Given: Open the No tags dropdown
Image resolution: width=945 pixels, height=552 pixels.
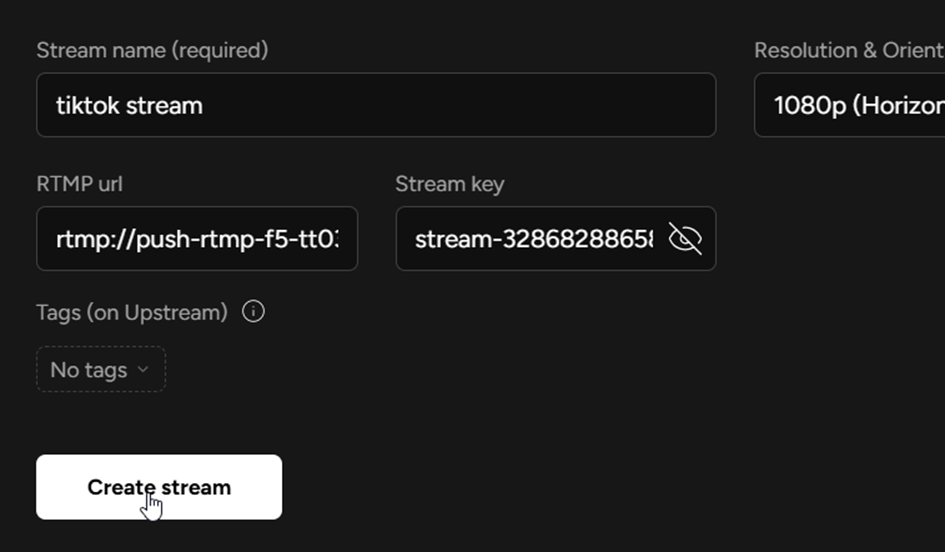Looking at the screenshot, I should [x=101, y=369].
